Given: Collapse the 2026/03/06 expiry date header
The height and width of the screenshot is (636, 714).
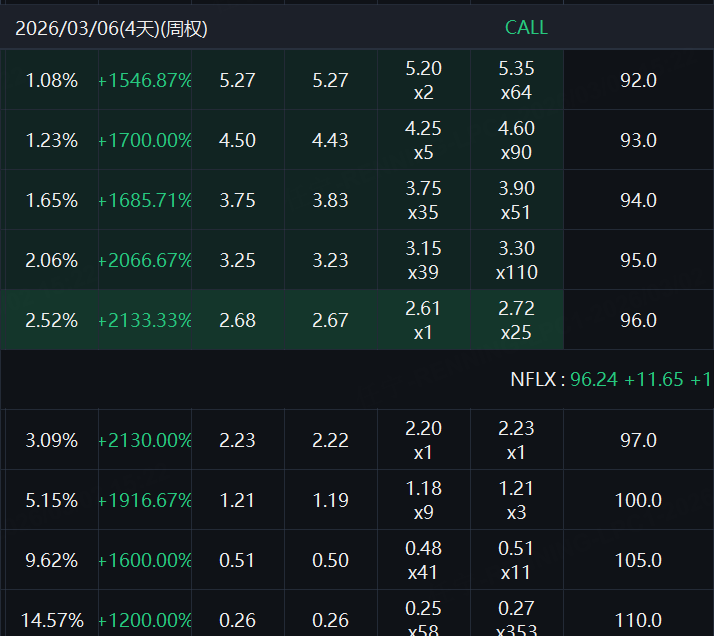Looking at the screenshot, I should [111, 28].
